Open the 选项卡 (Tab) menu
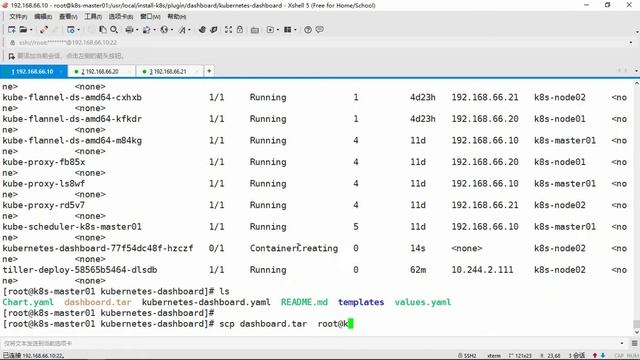Viewport: 640px width, 360px height. pyautogui.click(x=121, y=16)
